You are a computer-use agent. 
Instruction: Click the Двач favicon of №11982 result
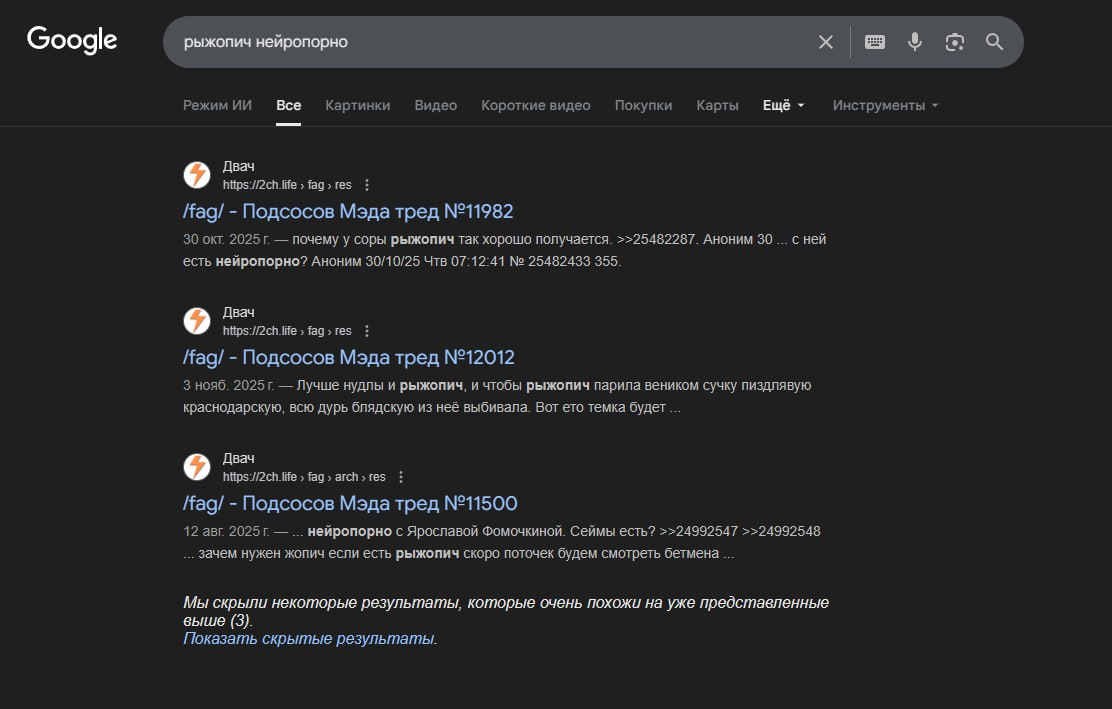197,175
